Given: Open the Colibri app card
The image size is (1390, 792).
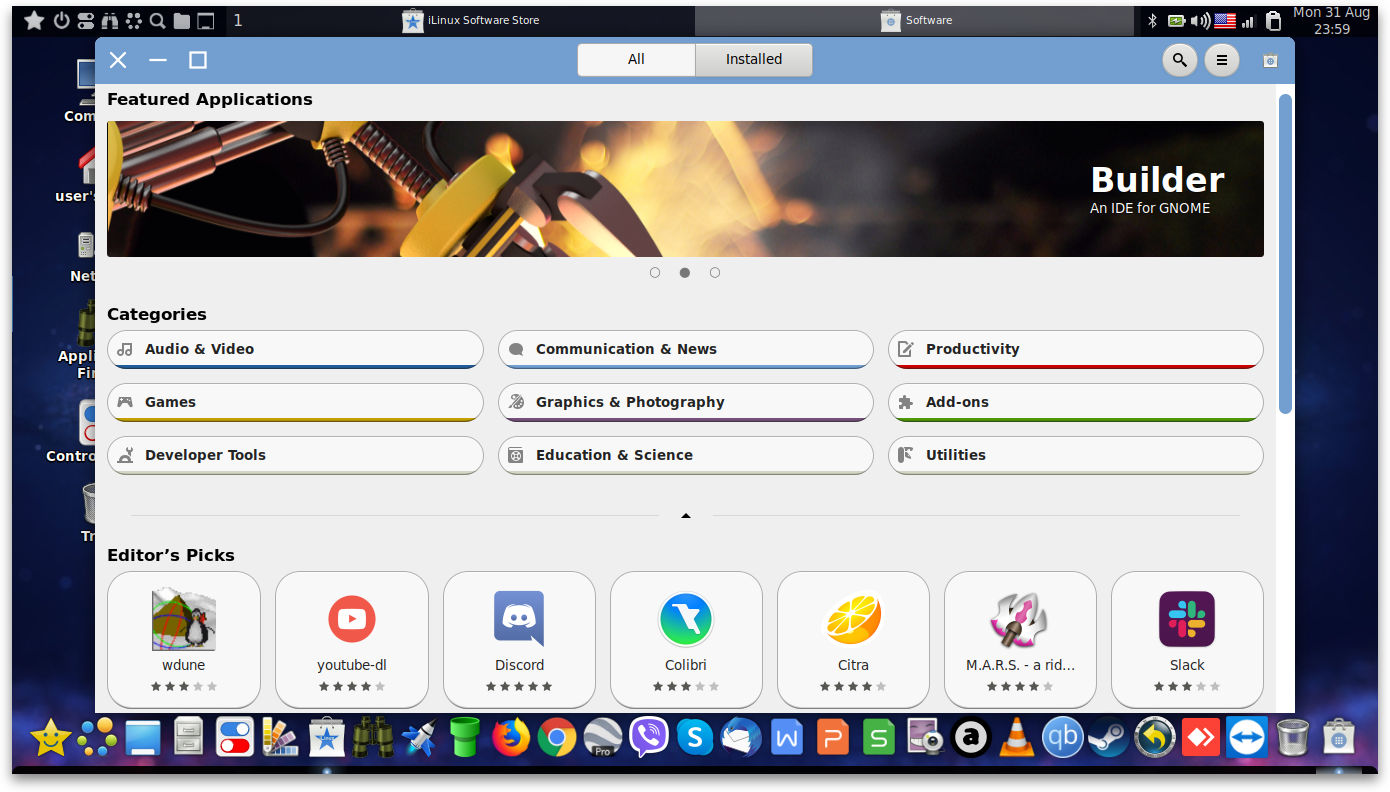Looking at the screenshot, I should click(686, 640).
